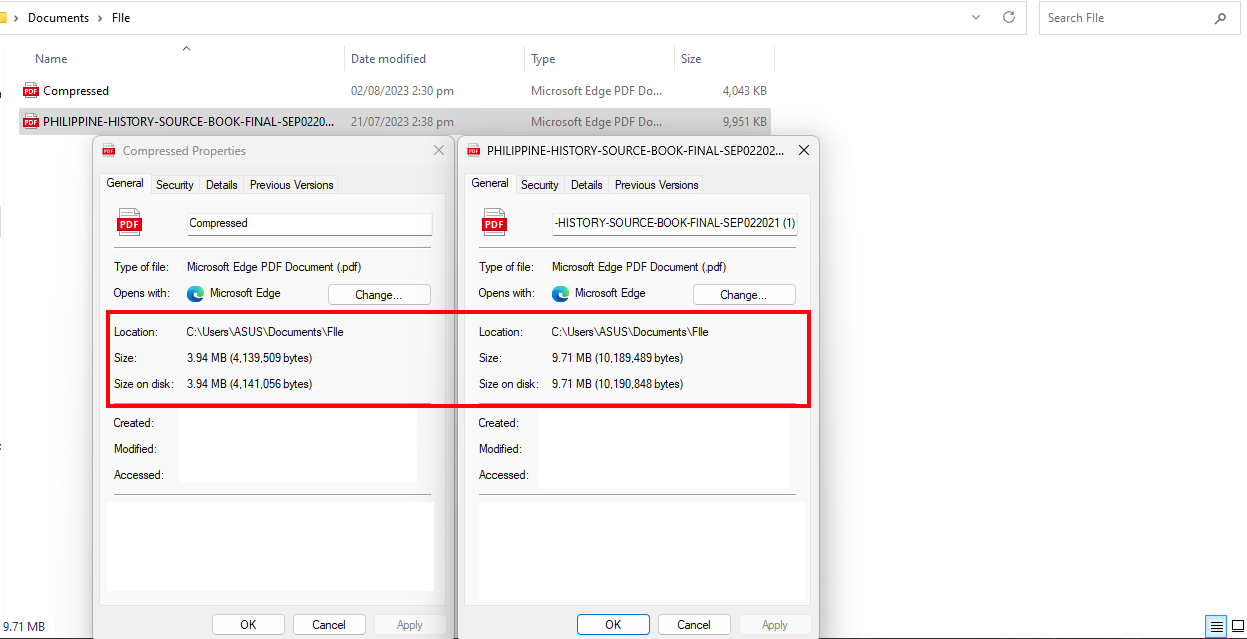The width and height of the screenshot is (1247, 639).
Task: Sort files by Date modified column
Action: [388, 59]
